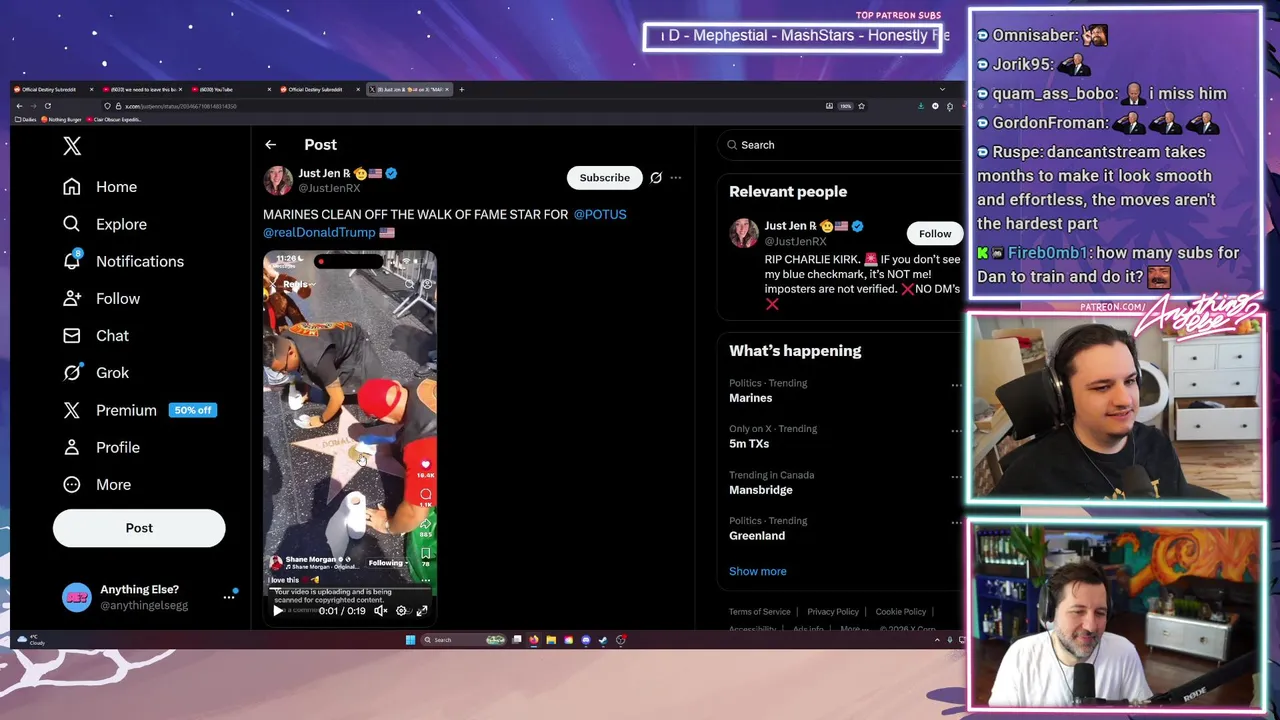Open Firefox from the taskbar
The height and width of the screenshot is (720, 1280).
(x=534, y=640)
